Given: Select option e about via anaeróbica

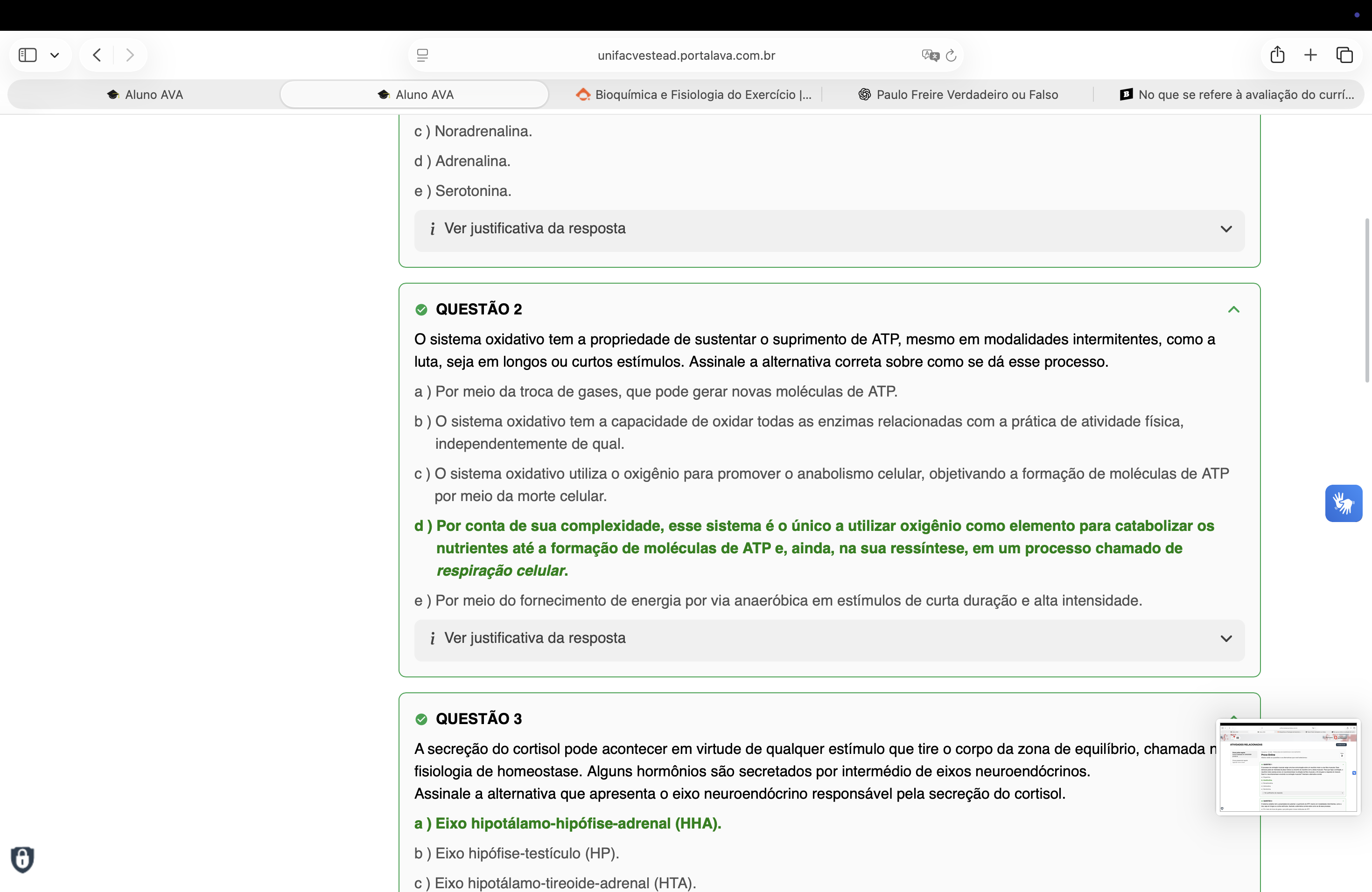Looking at the screenshot, I should (777, 601).
